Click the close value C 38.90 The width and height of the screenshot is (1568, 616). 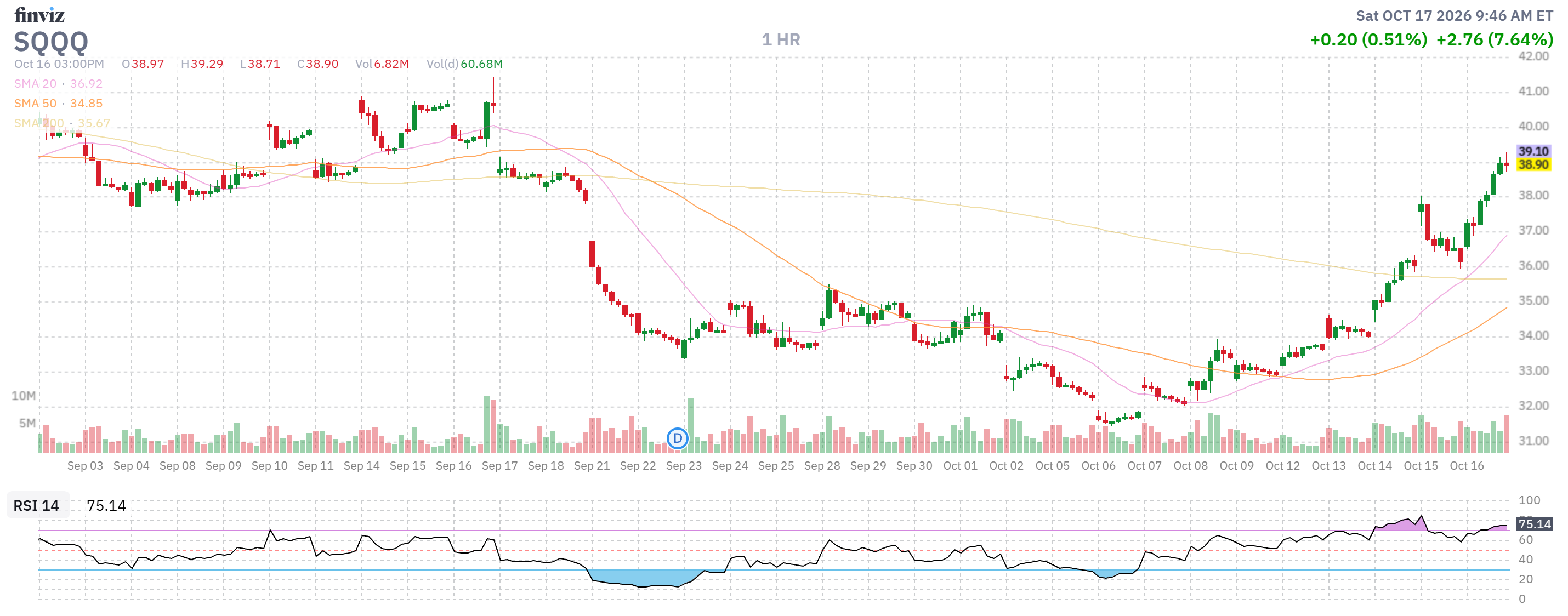click(318, 64)
